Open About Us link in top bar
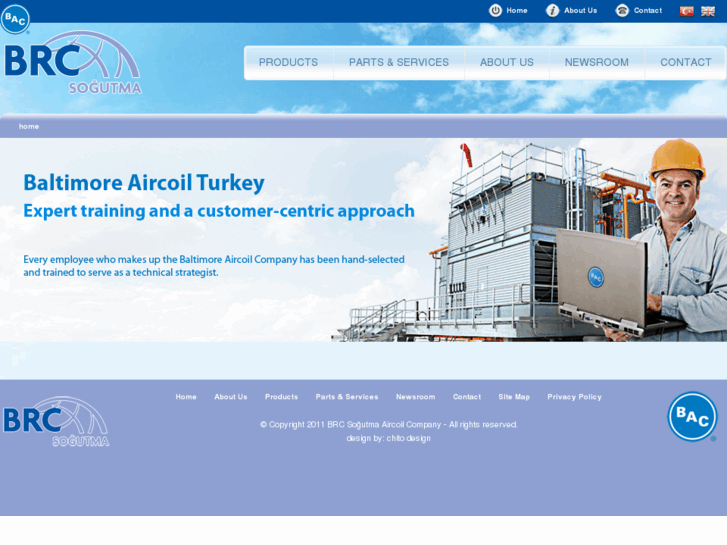 580,10
